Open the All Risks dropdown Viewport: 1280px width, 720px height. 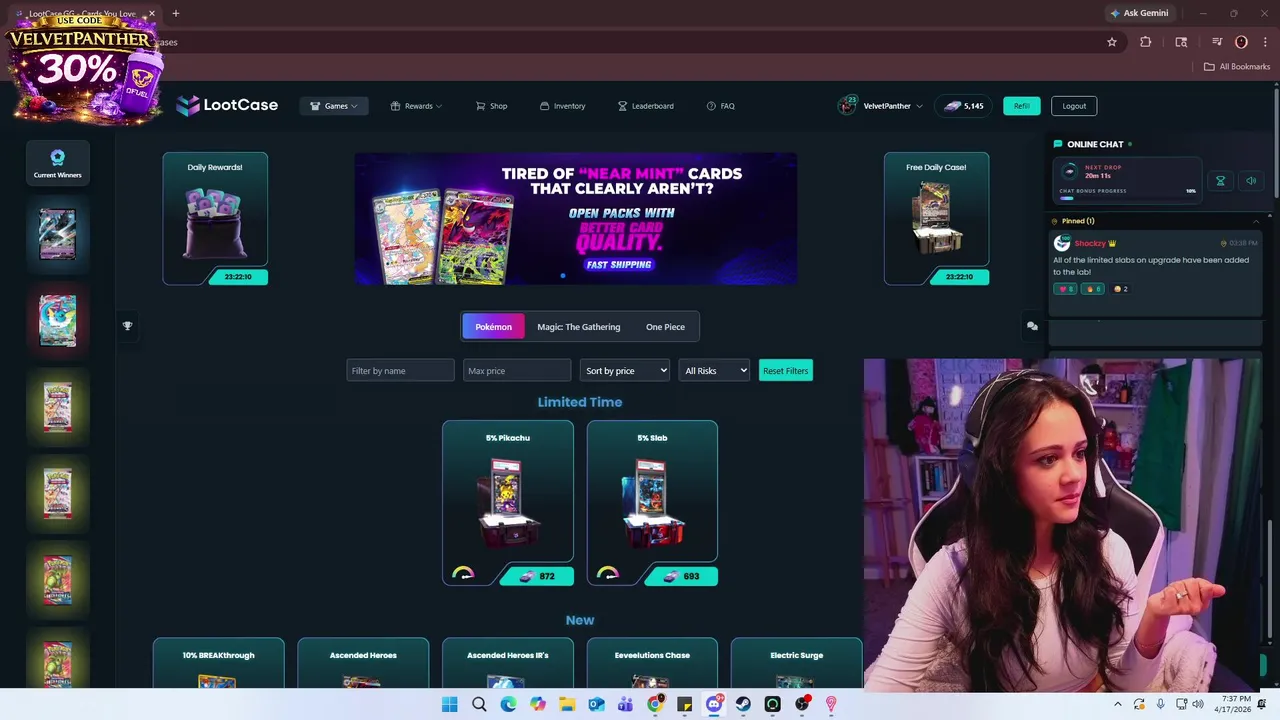click(714, 371)
